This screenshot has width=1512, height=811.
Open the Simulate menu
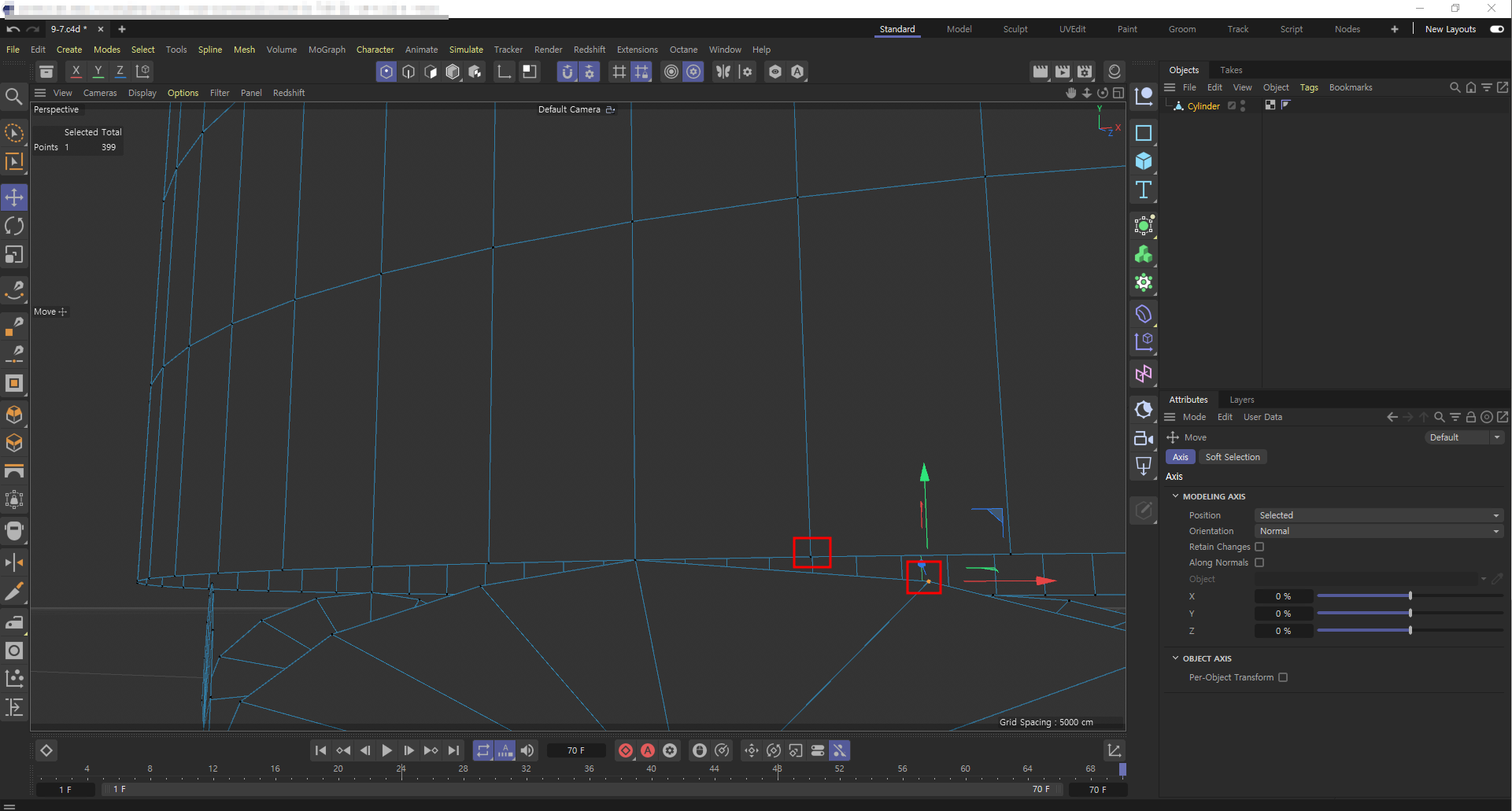[466, 50]
